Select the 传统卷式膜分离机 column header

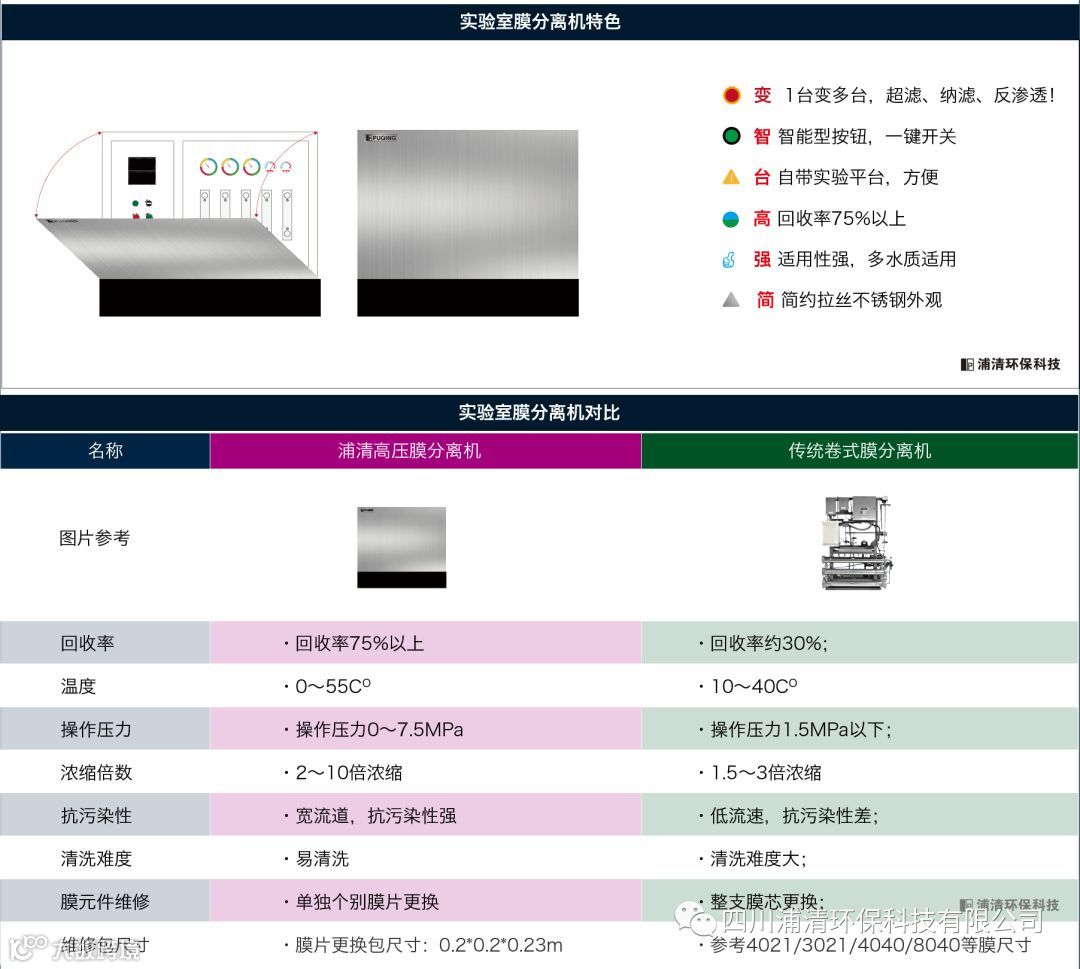(860, 450)
